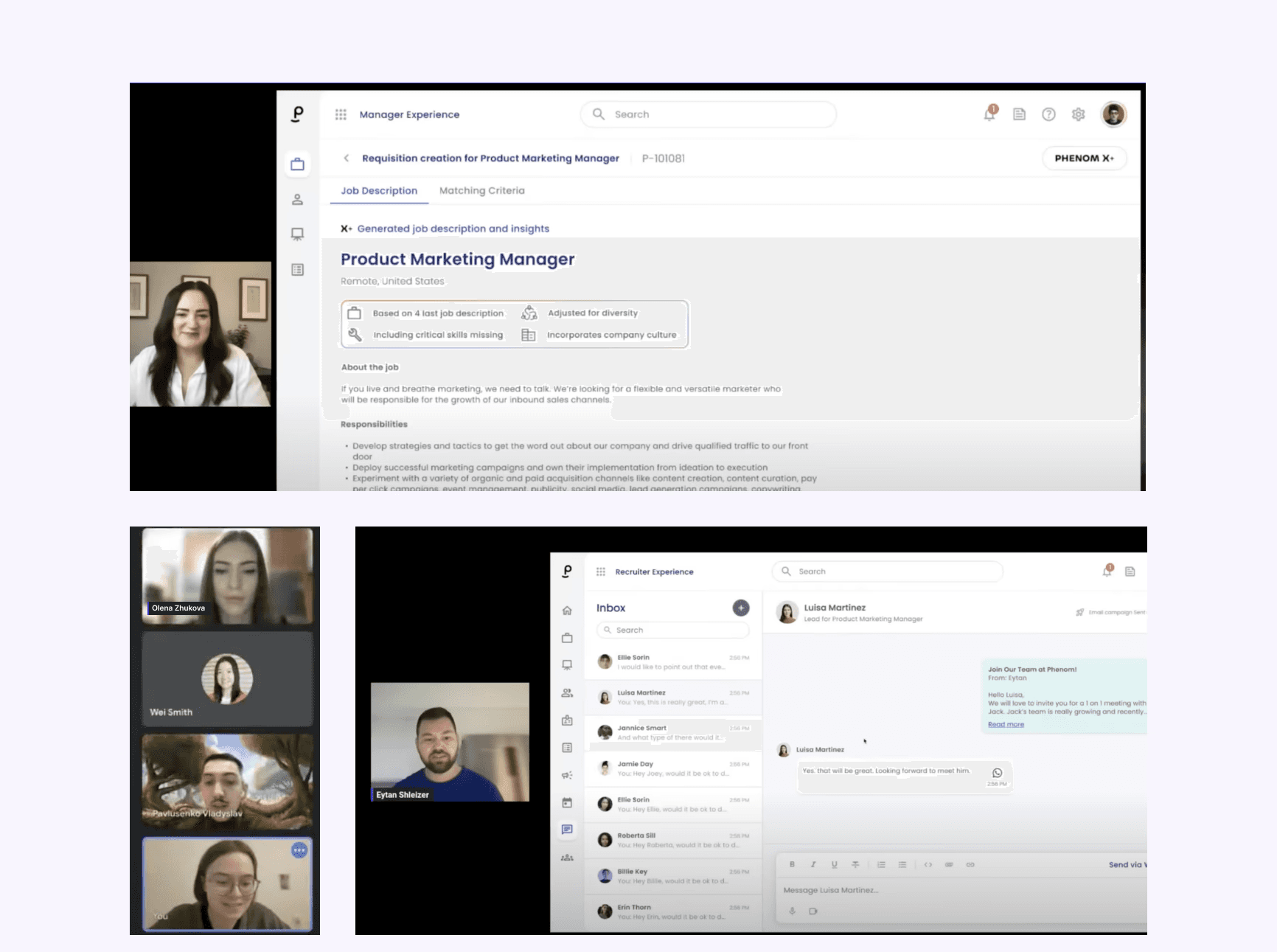Open notifications bell in the Recruiter Experience window

tap(1107, 571)
